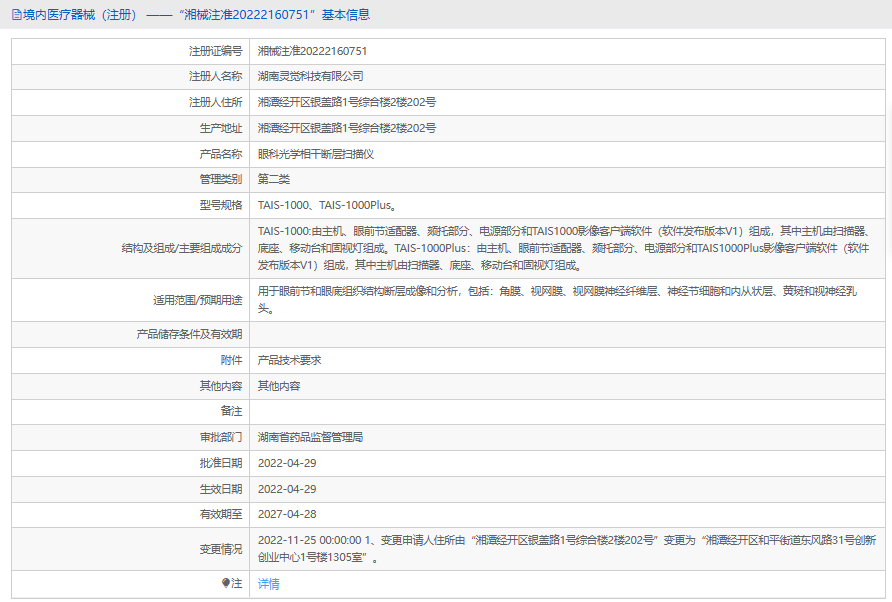
Task: Click the 第二类 management category value
Action: pyautogui.click(x=273, y=180)
